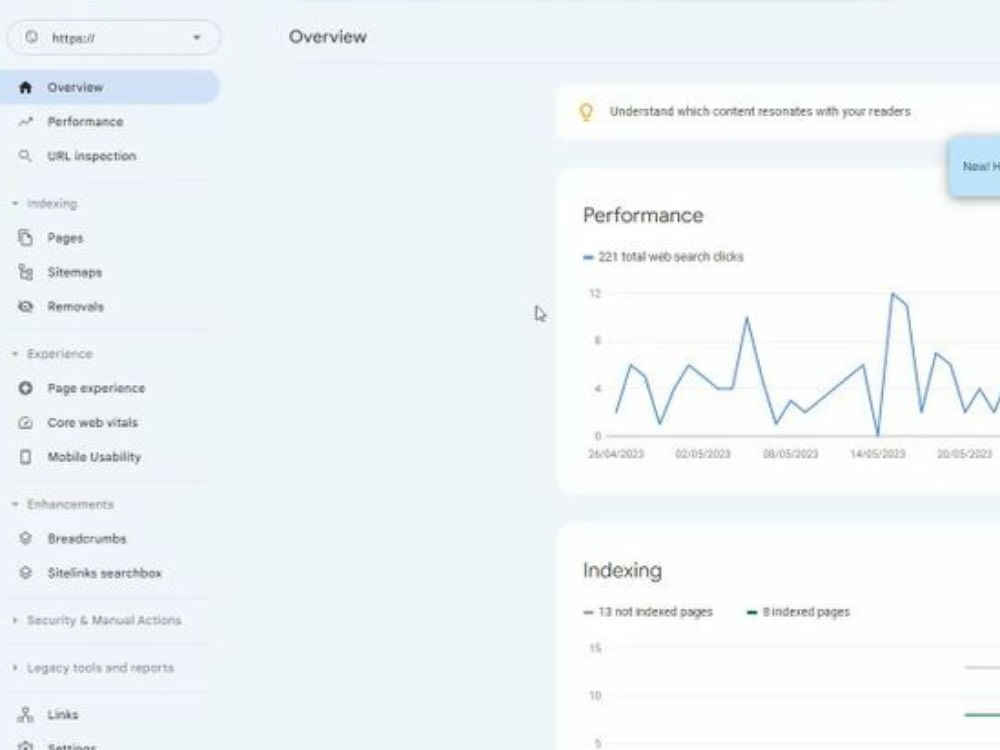Image resolution: width=1000 pixels, height=750 pixels.
Task: Select Sitemaps in the sidebar
Action: click(110, 272)
